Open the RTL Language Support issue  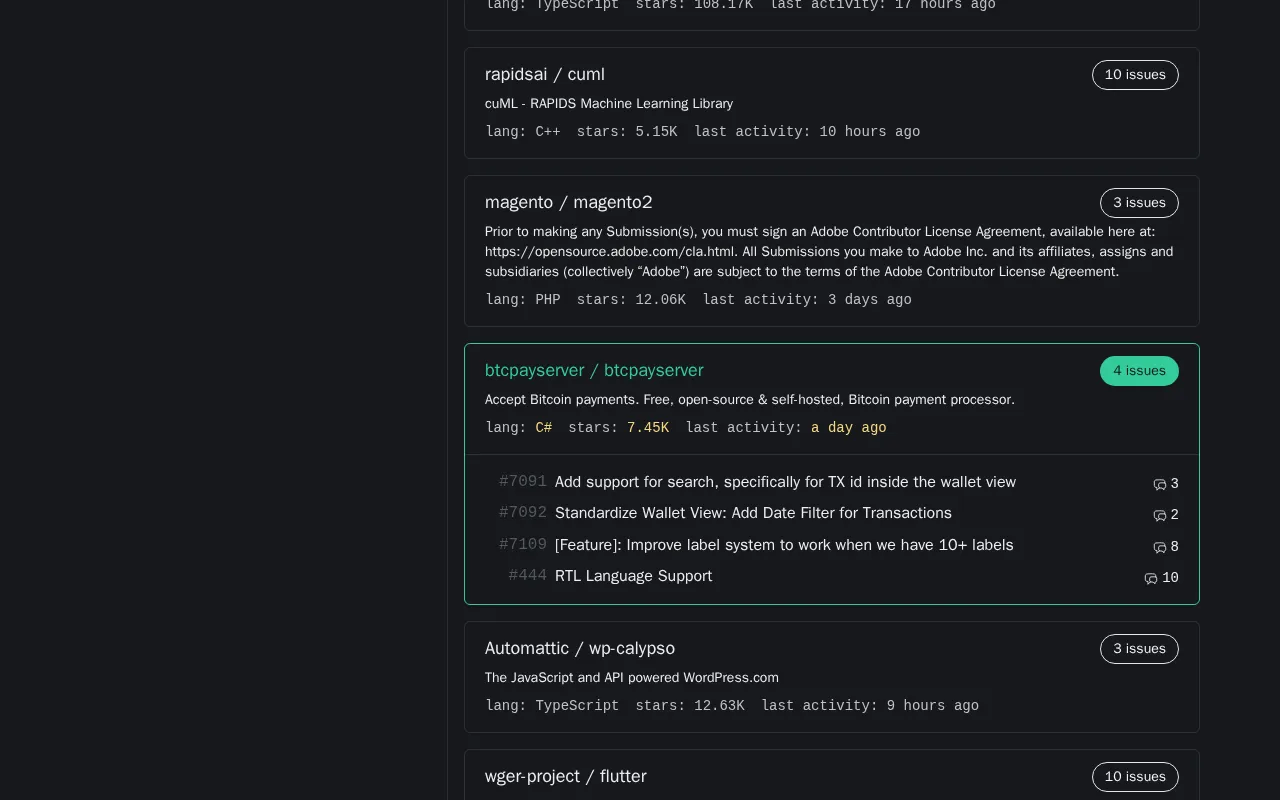coord(633,576)
